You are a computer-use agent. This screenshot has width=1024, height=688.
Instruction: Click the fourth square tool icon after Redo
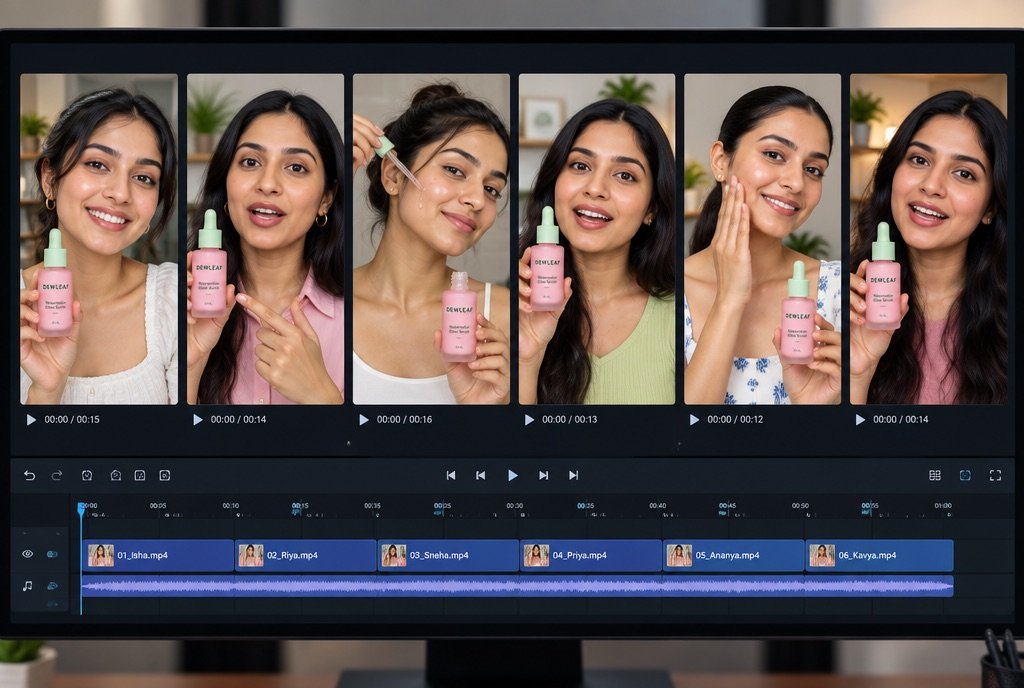[x=165, y=475]
